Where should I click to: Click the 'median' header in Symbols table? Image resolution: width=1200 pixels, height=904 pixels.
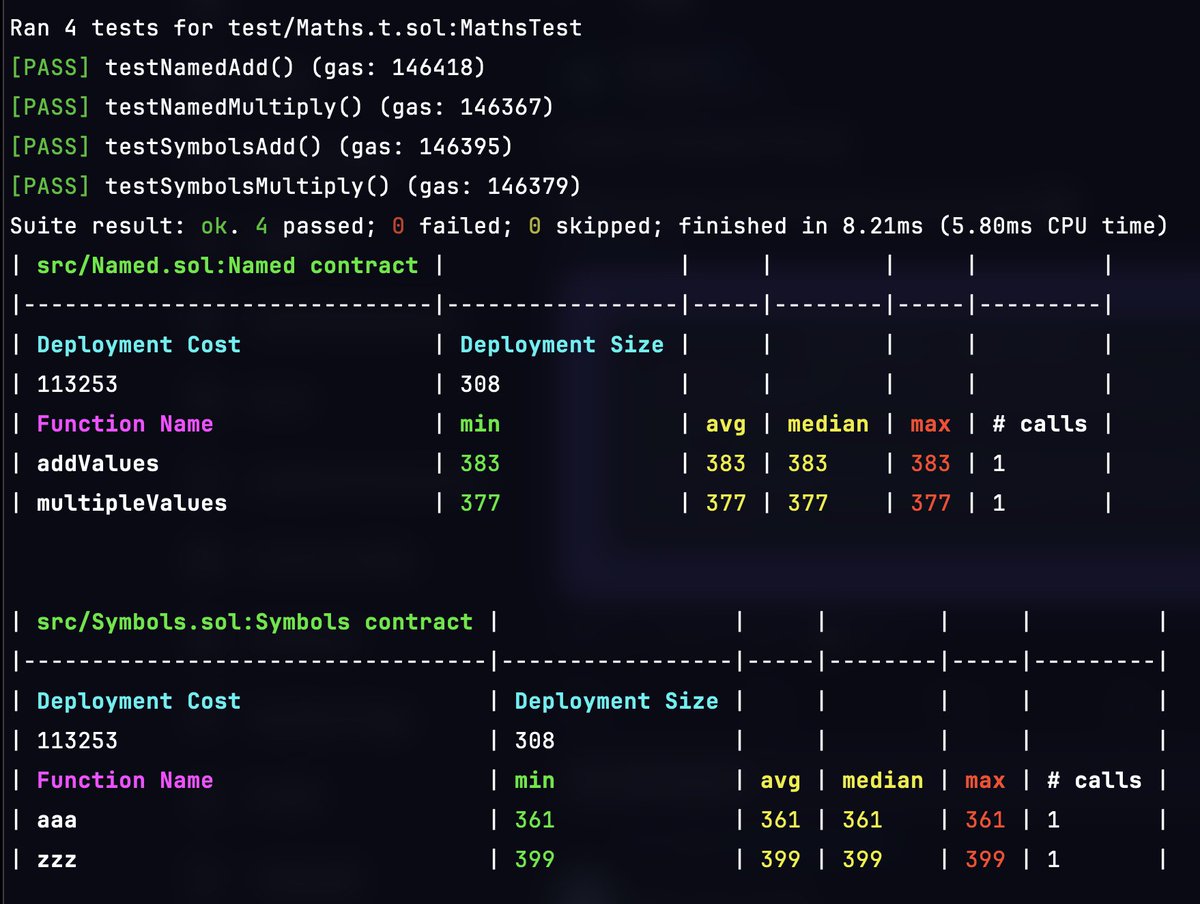click(883, 780)
